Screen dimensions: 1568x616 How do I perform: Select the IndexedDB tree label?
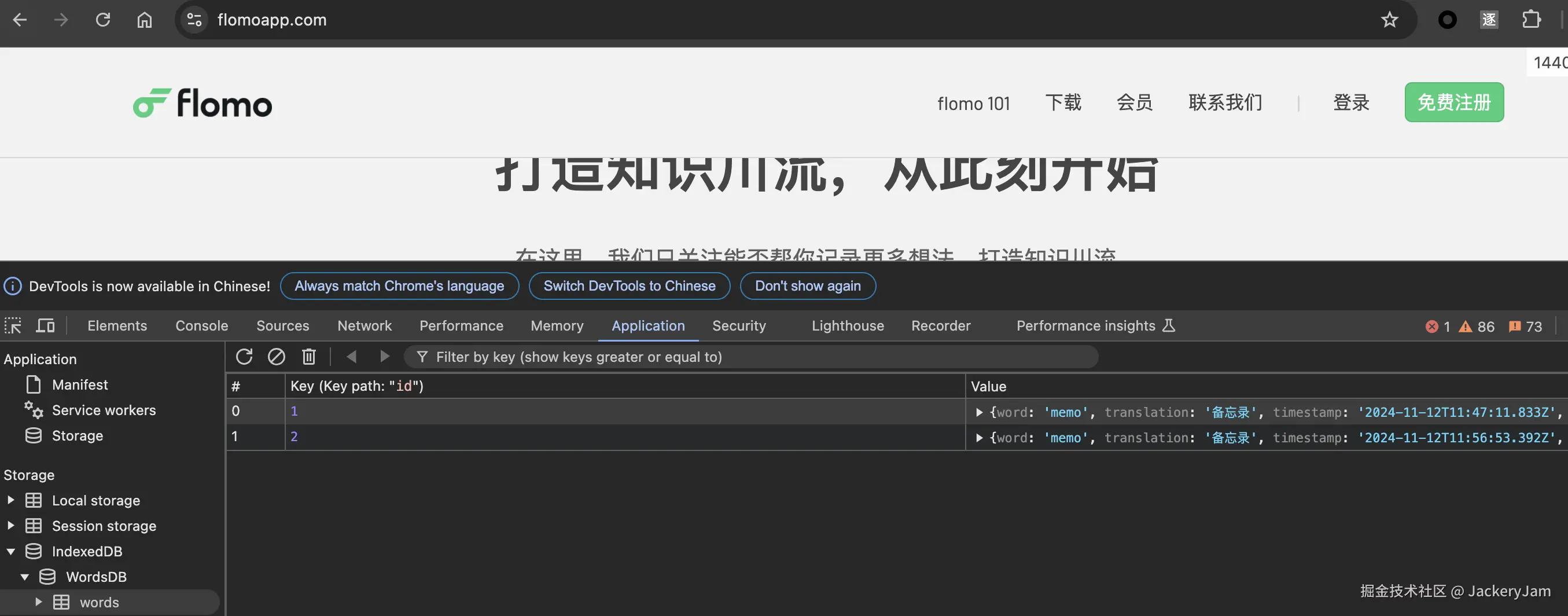pos(87,551)
